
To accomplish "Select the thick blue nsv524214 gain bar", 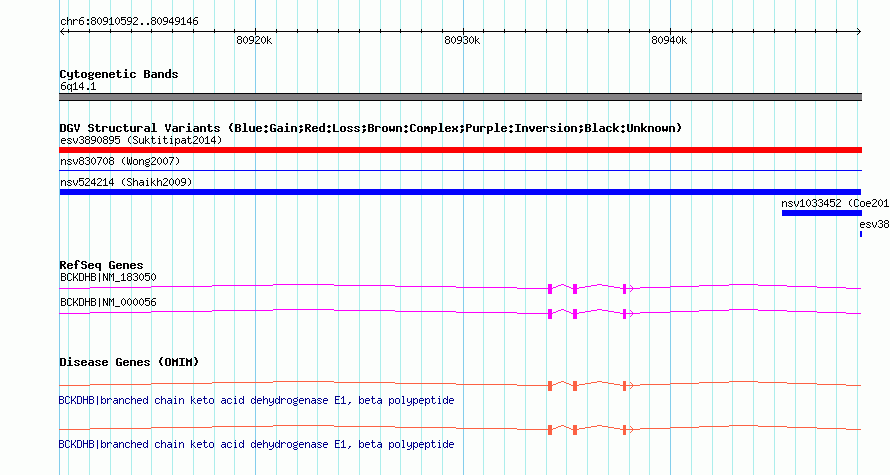I will [x=460, y=192].
